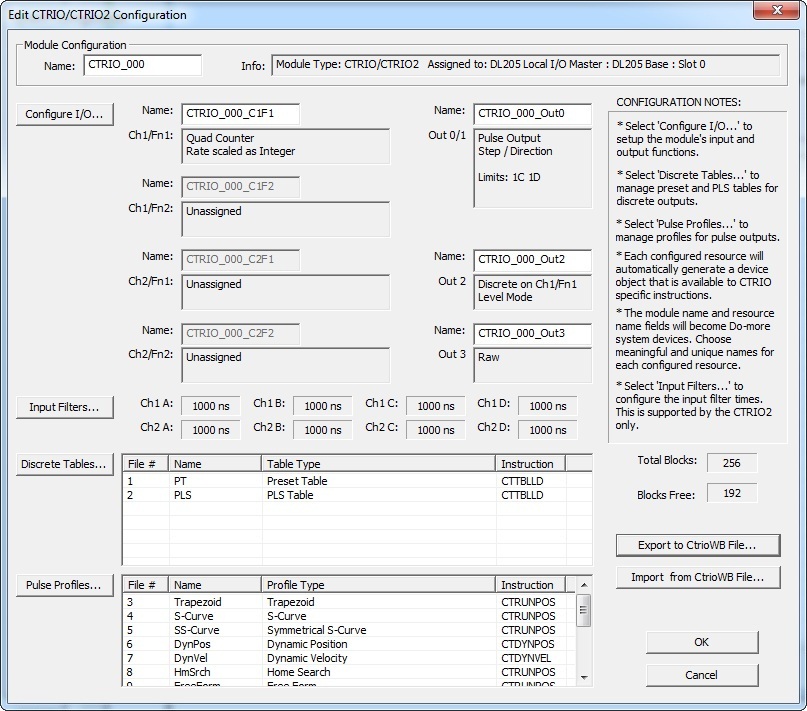This screenshot has width=807, height=711.
Task: Cancel the CTRIO configuration dialog
Action: click(x=701, y=675)
